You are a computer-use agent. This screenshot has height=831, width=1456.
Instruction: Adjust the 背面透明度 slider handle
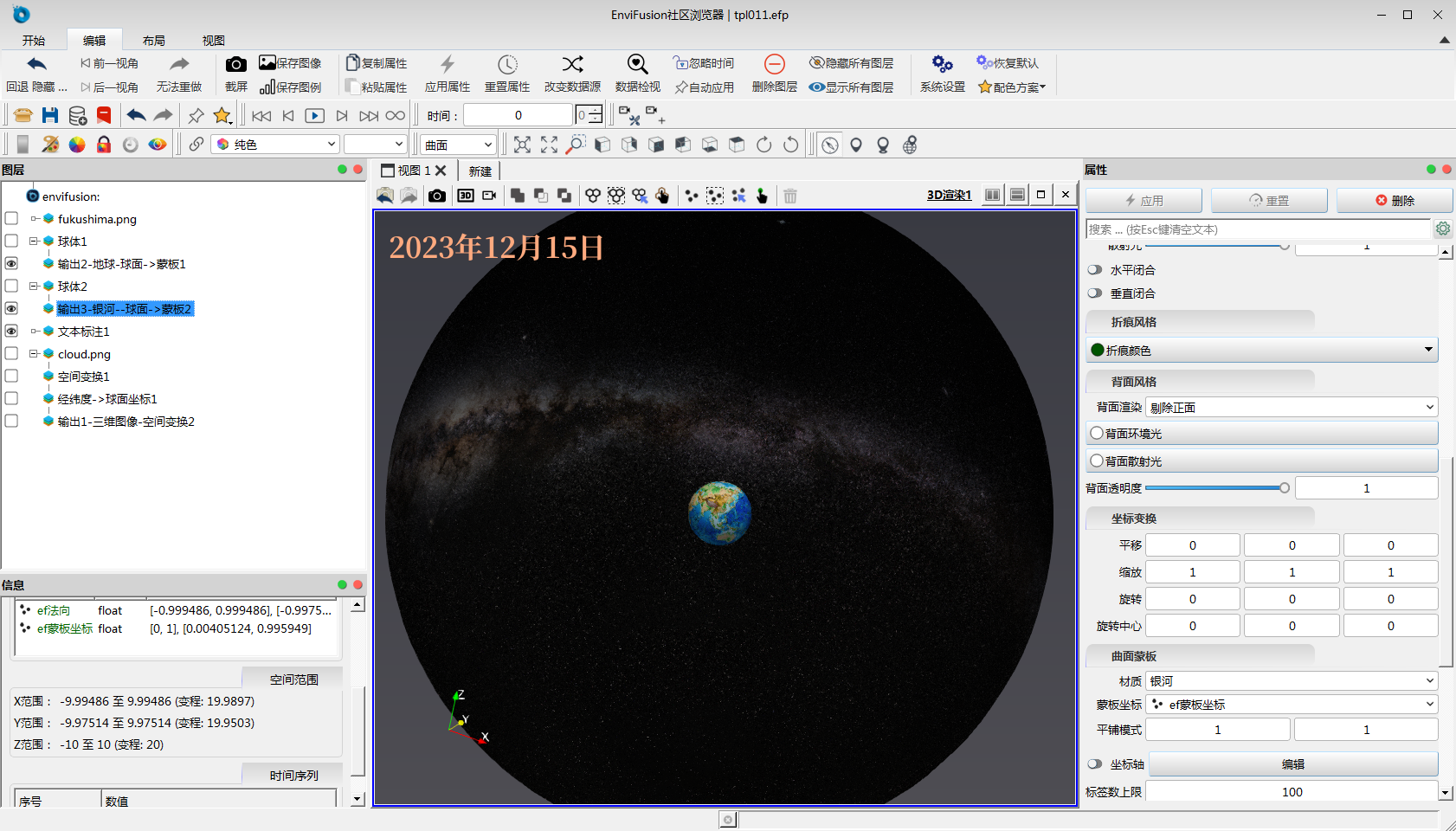tap(1285, 488)
